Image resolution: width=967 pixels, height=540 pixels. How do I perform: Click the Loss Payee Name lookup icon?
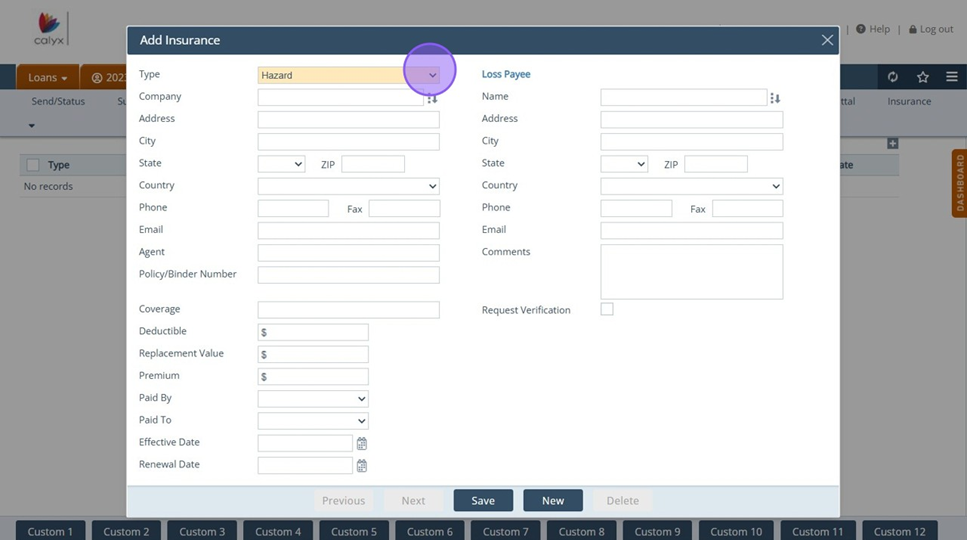[775, 98]
